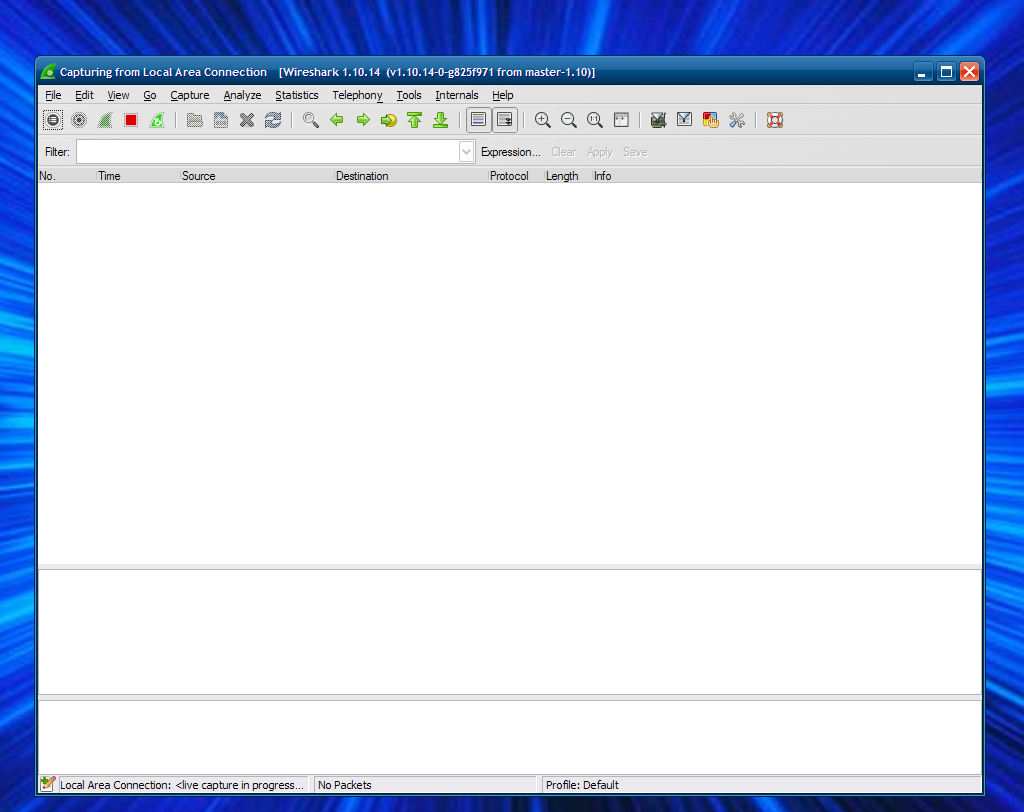Sort packets by Source column
This screenshot has width=1024, height=812.
(x=257, y=176)
